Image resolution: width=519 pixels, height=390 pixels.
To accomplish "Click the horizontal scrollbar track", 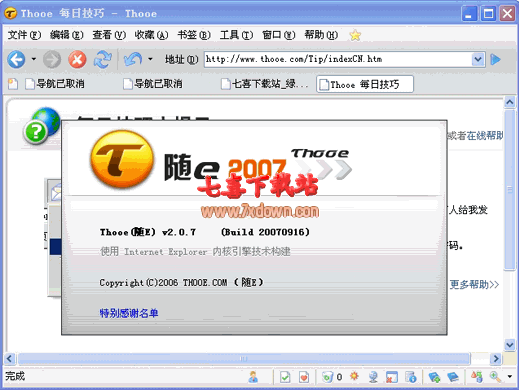I will [480, 359].
